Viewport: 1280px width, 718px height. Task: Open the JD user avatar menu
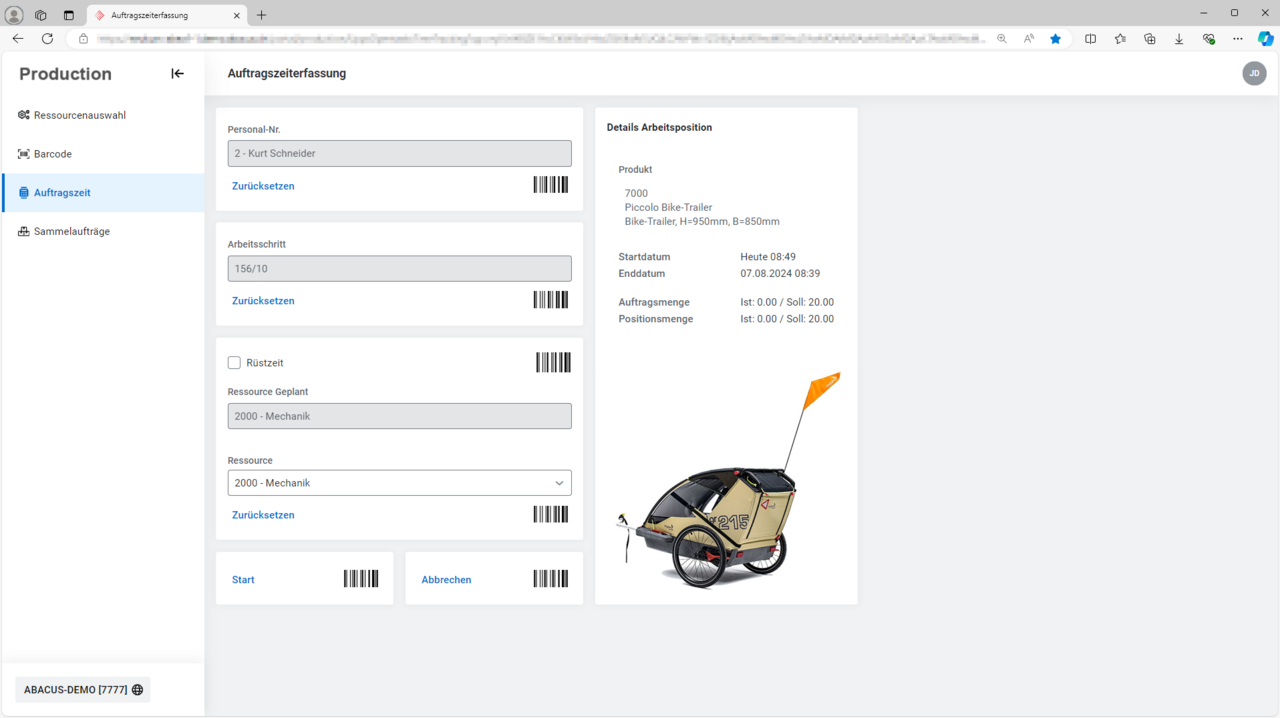[x=1254, y=73]
